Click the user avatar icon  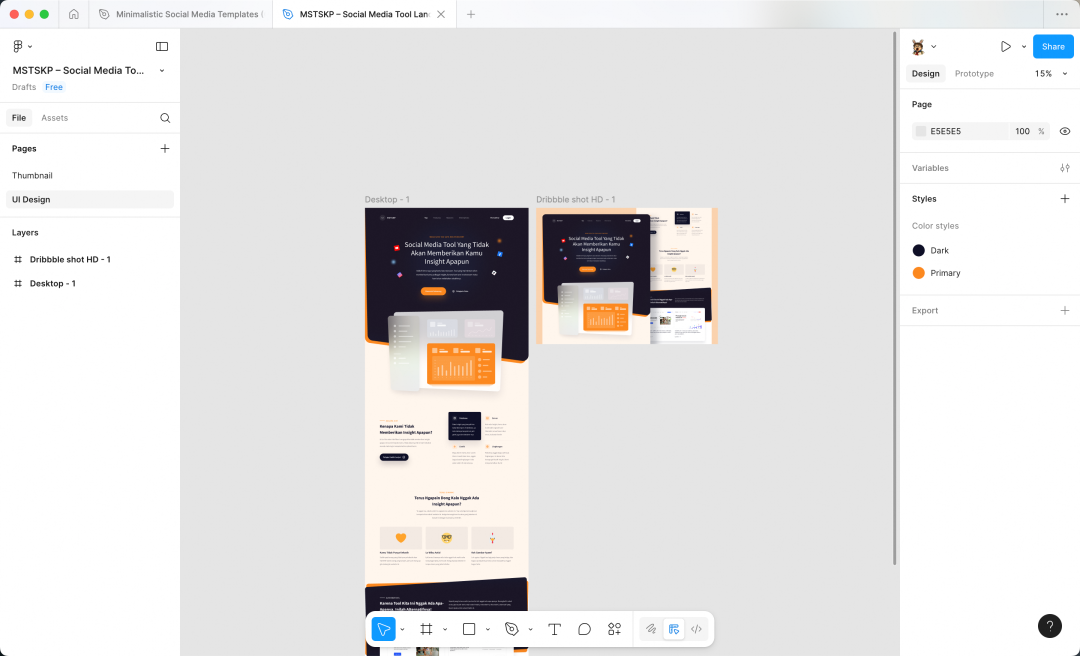[918, 46]
